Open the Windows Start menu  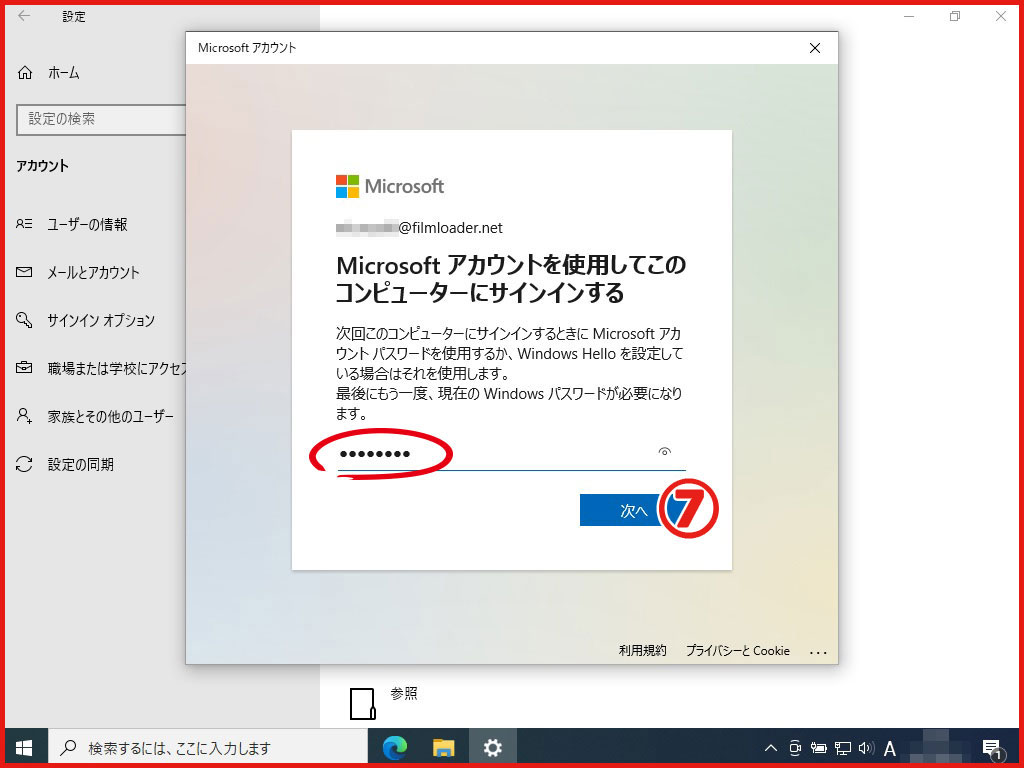[x=25, y=748]
